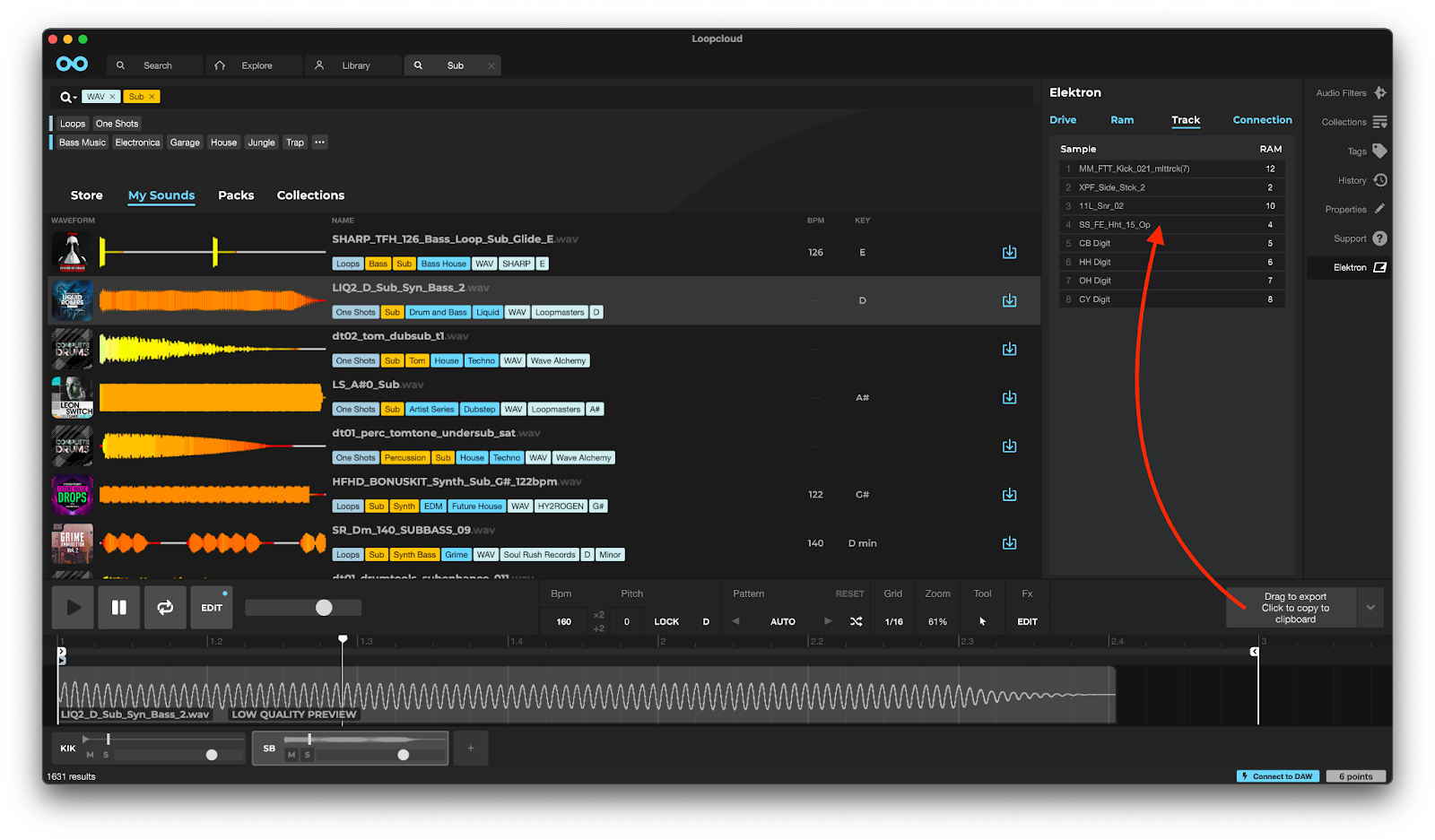
Task: Click the play button
Action: point(74,607)
